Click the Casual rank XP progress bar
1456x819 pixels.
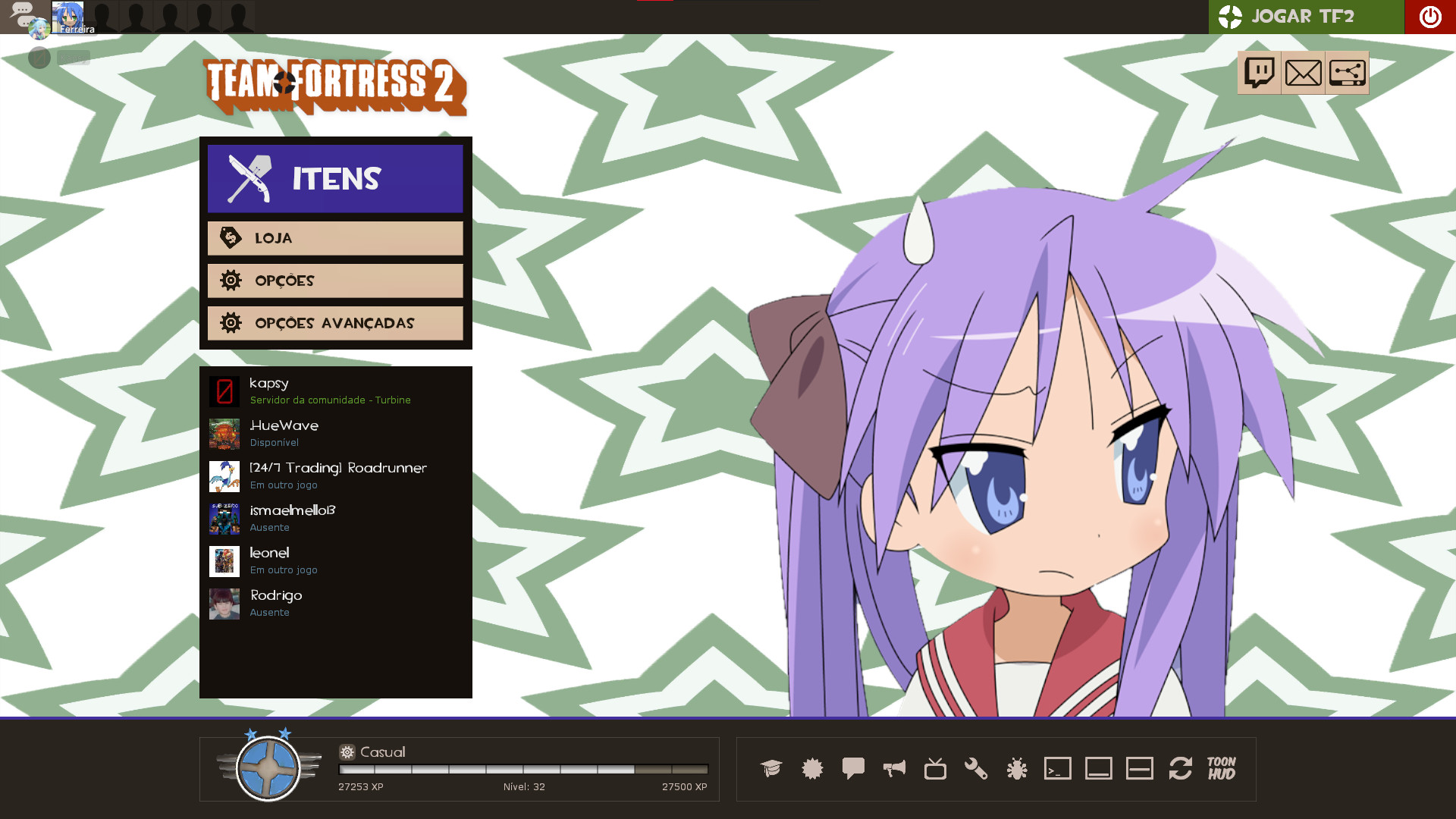pos(523,769)
